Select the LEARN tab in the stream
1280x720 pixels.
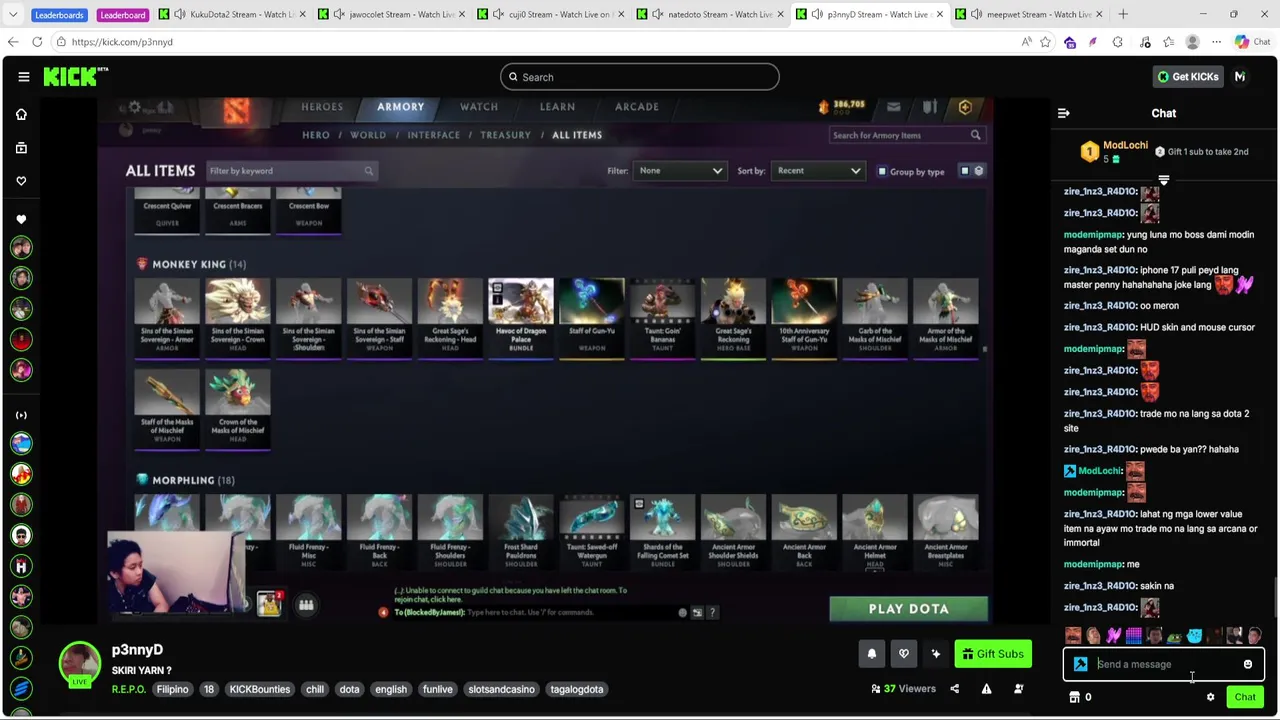[x=557, y=107]
